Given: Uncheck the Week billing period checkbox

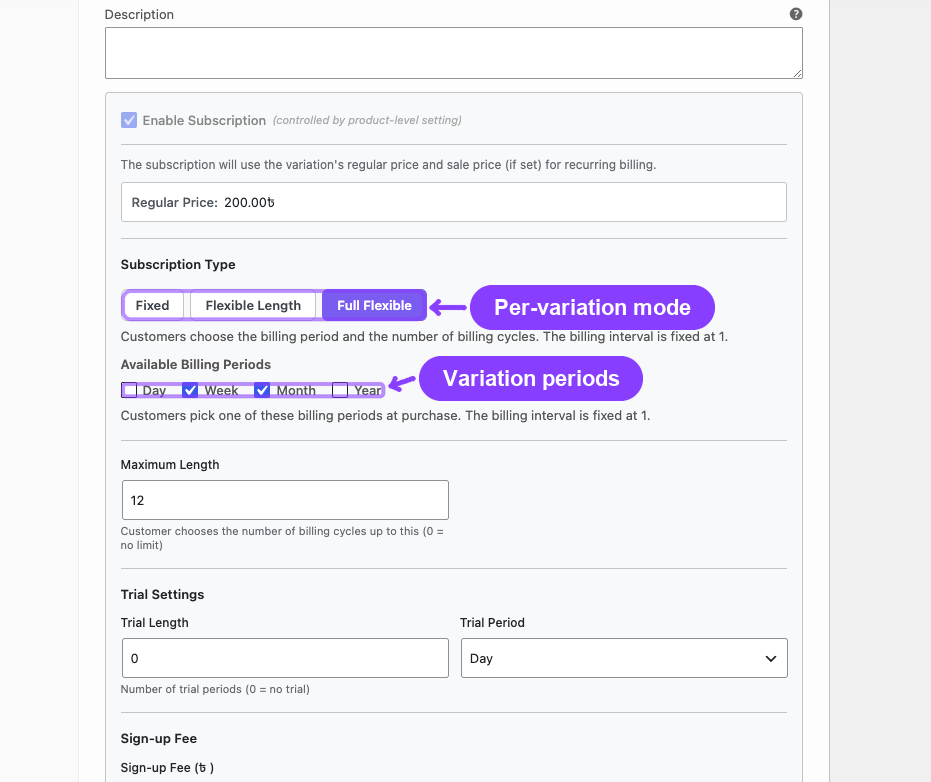Looking at the screenshot, I should point(190,390).
